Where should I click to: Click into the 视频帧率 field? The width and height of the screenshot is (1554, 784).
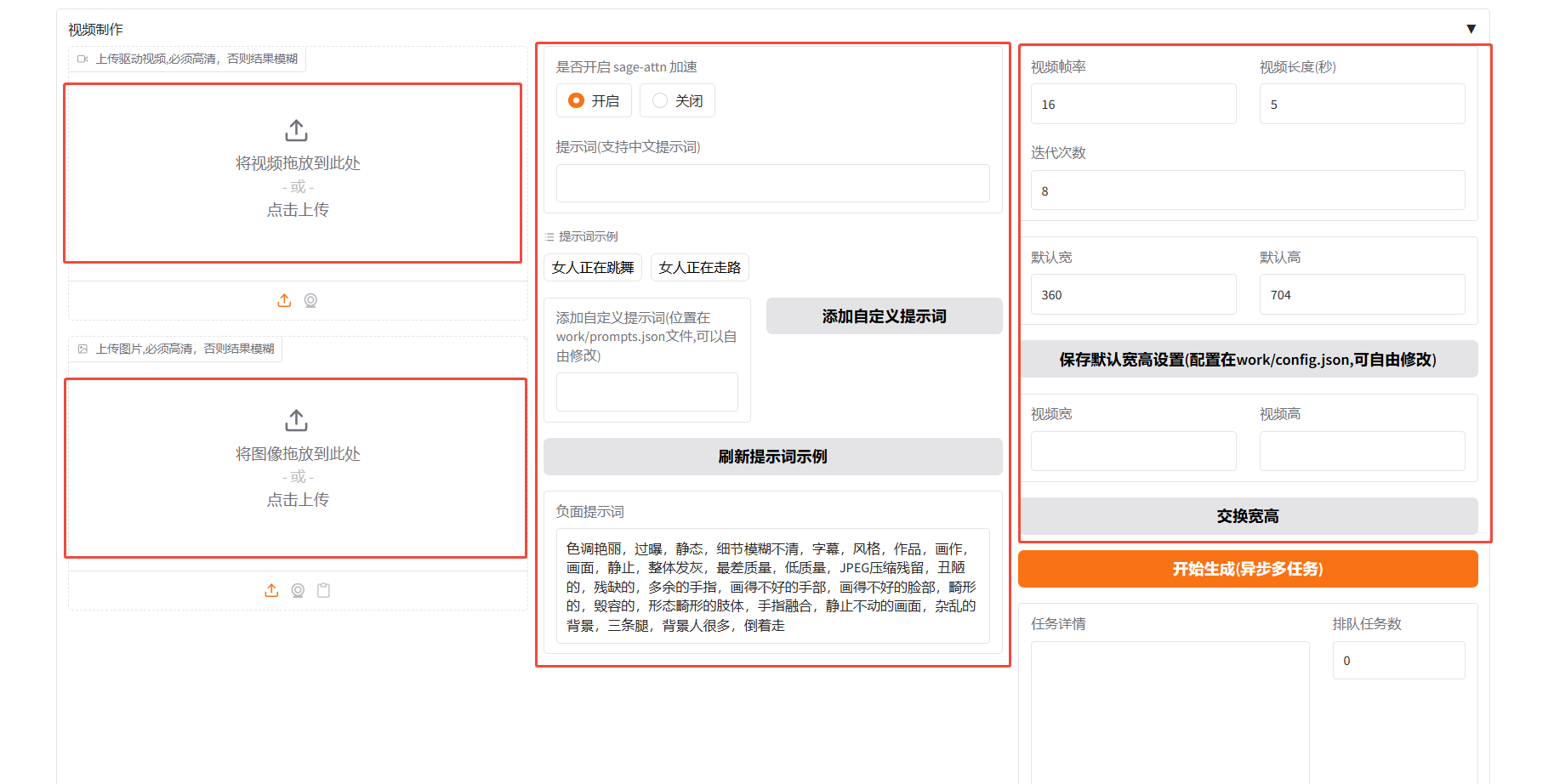(x=1133, y=104)
